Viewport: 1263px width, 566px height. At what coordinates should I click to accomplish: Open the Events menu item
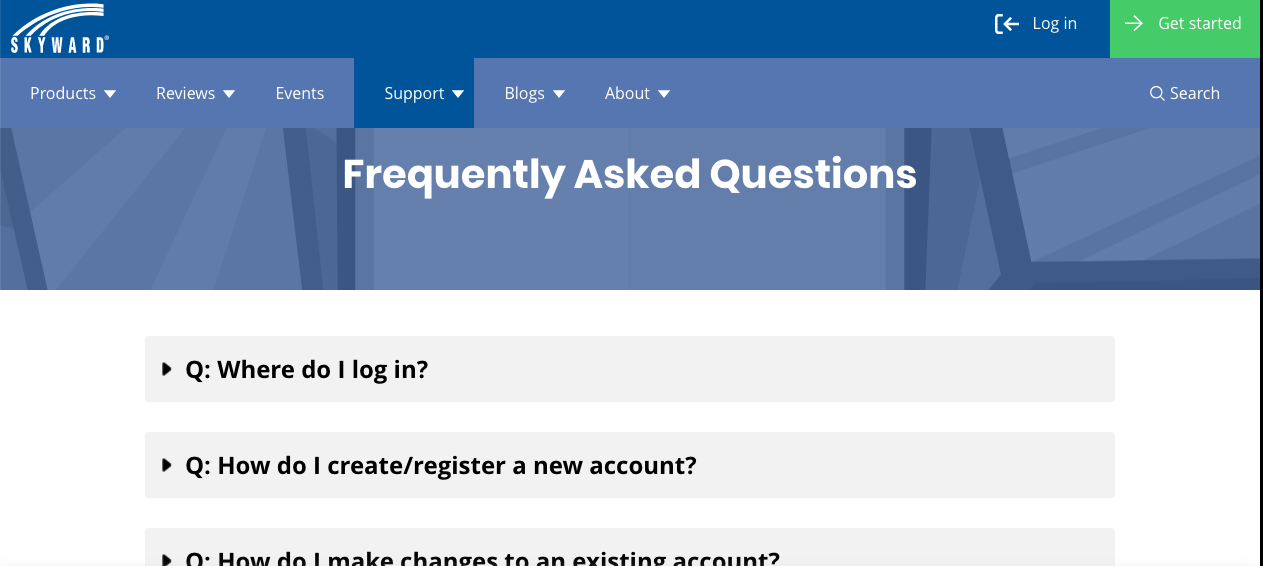300,93
